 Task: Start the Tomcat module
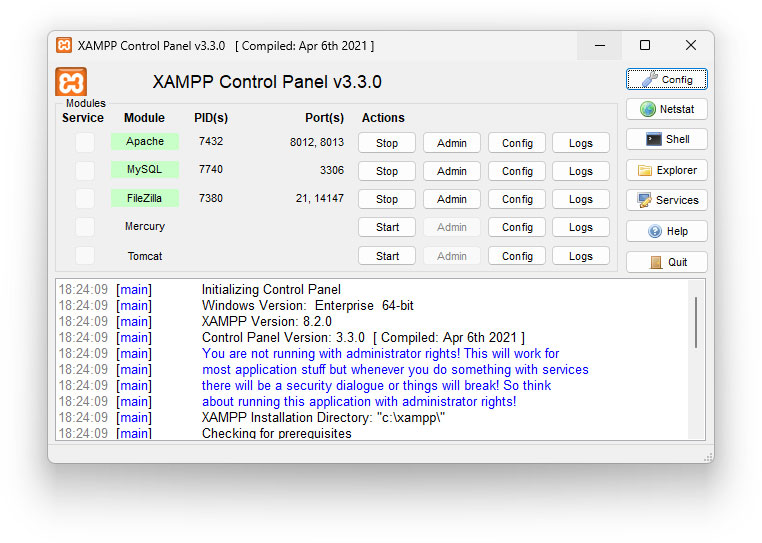387,256
